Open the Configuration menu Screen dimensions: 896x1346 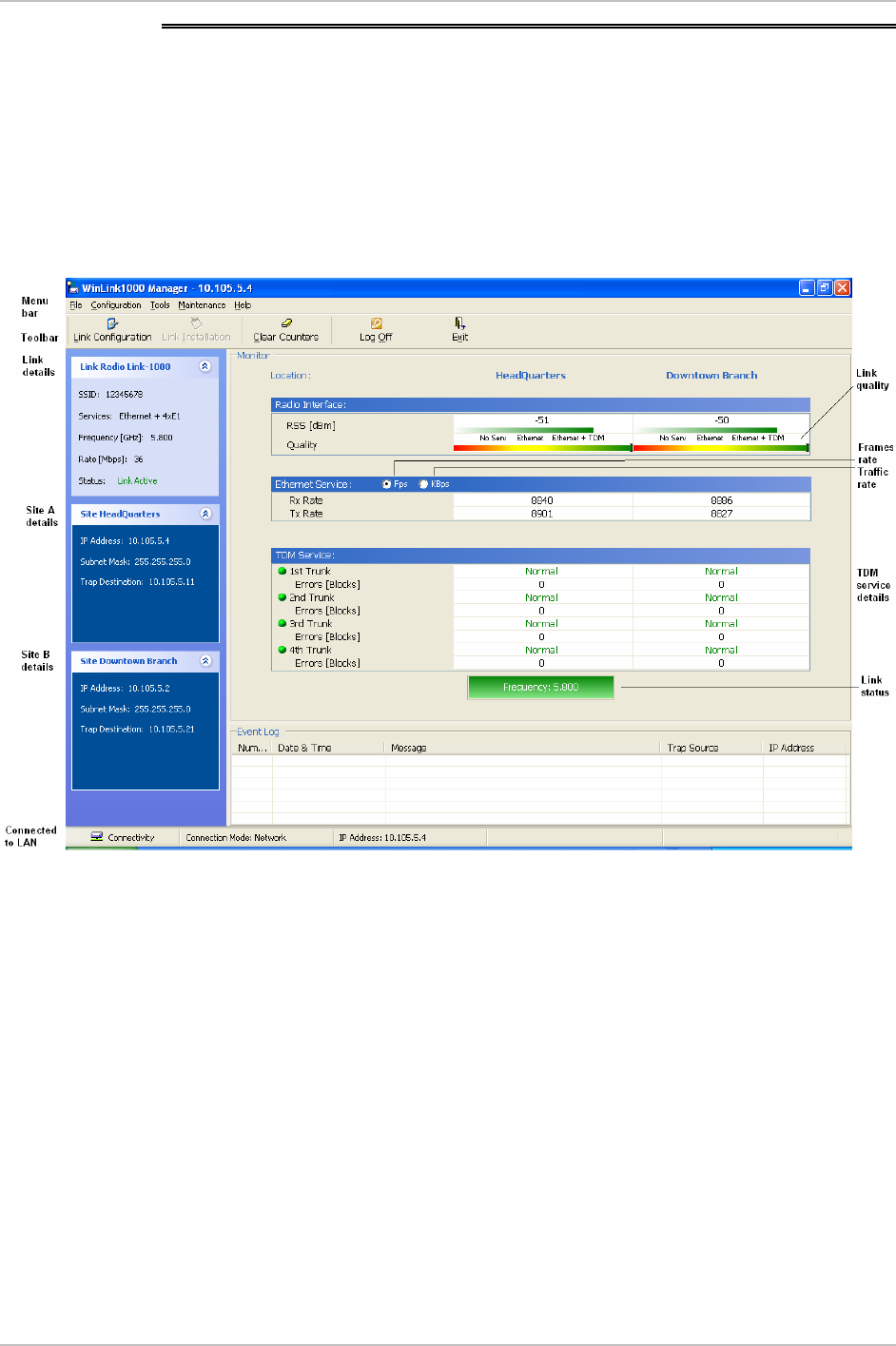point(116,305)
